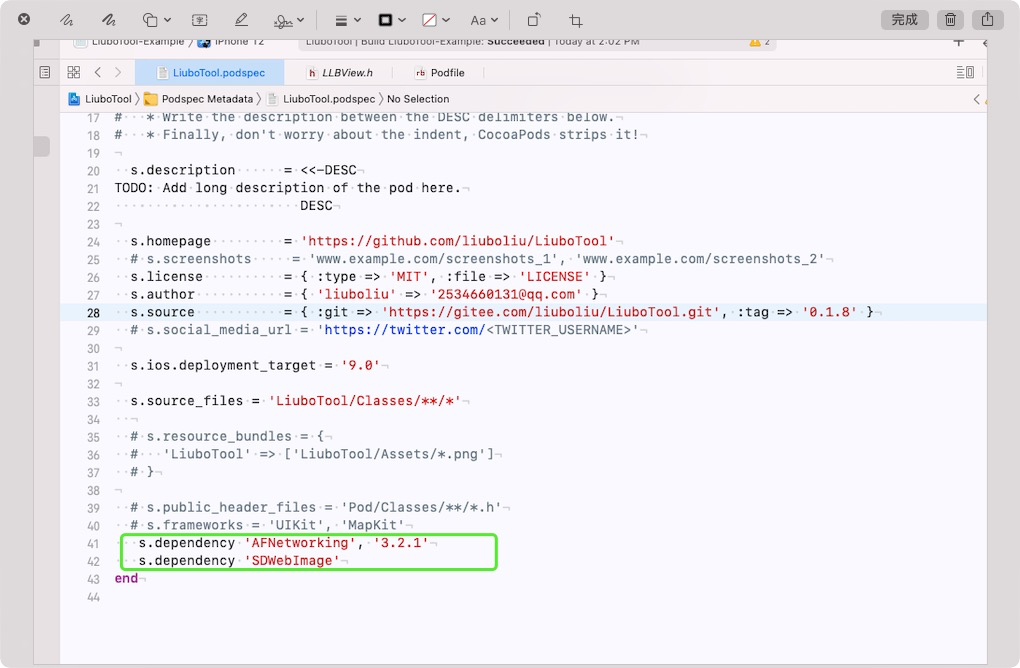Click the DESC delimiter on line 22

[316, 206]
